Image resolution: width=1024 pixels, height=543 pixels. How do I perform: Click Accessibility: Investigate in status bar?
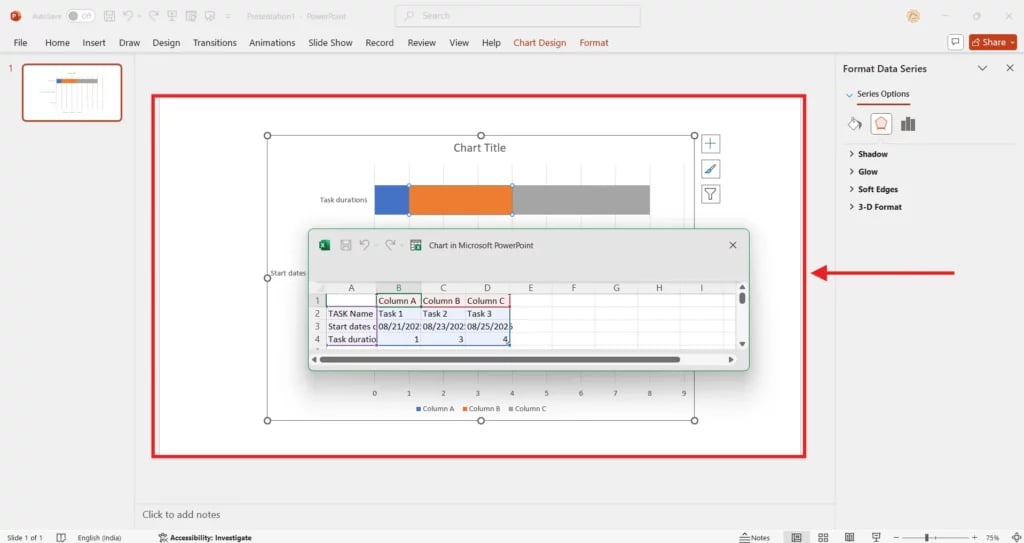tap(205, 537)
